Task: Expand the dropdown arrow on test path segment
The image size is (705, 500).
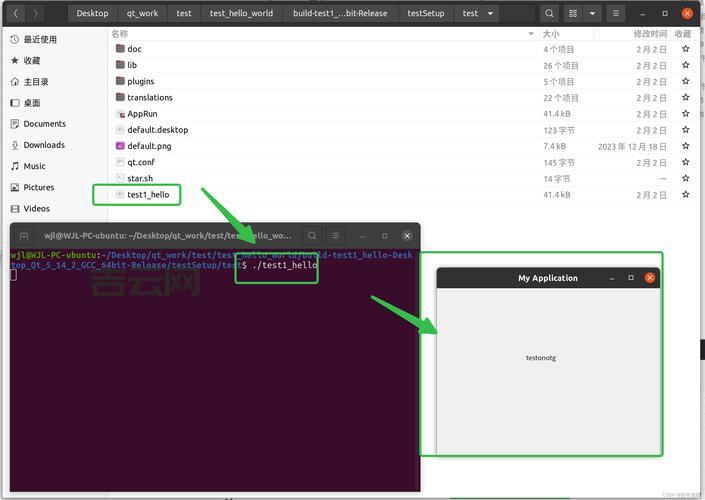Action: coord(491,14)
